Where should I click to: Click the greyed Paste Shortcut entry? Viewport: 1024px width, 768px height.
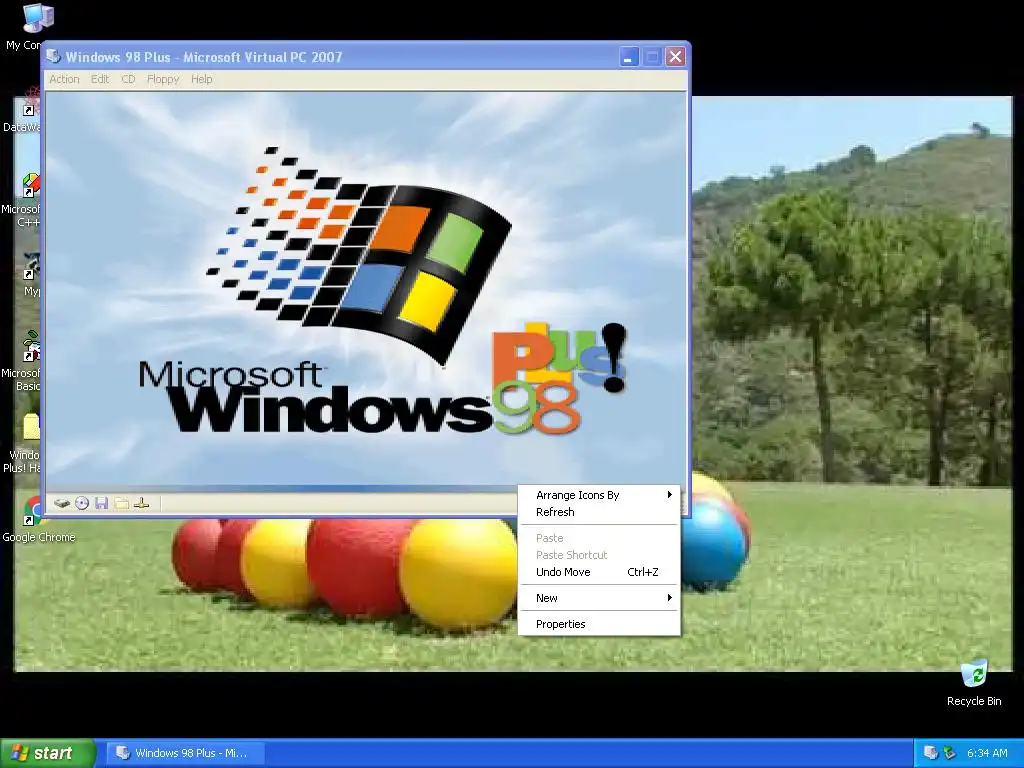click(599, 555)
